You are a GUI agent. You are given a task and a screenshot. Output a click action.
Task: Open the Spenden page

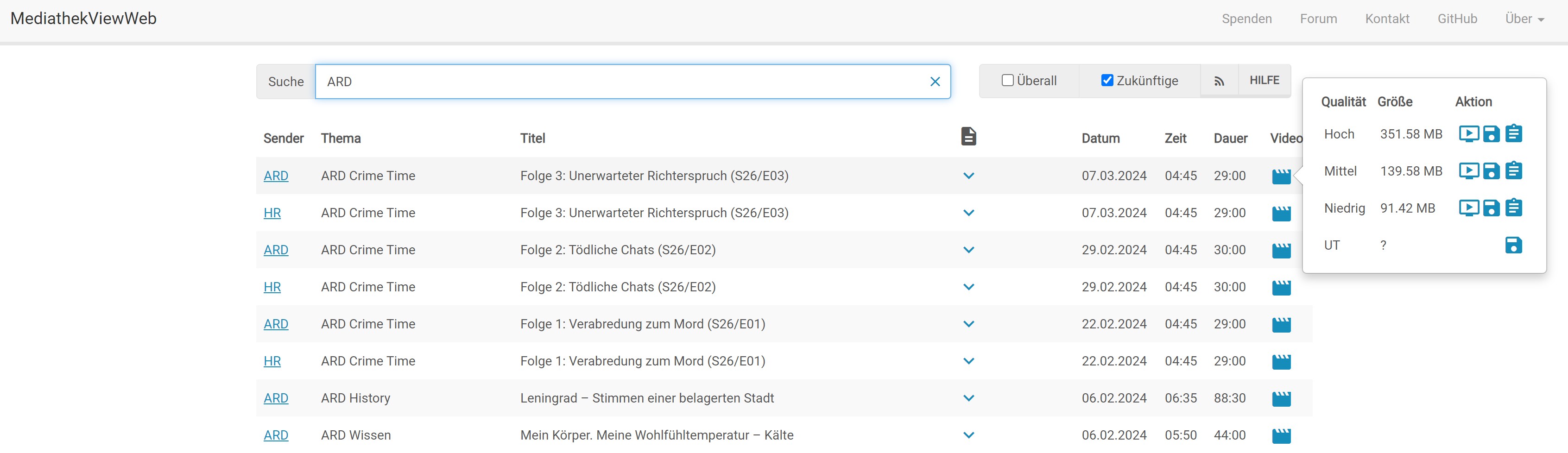[x=1246, y=19]
